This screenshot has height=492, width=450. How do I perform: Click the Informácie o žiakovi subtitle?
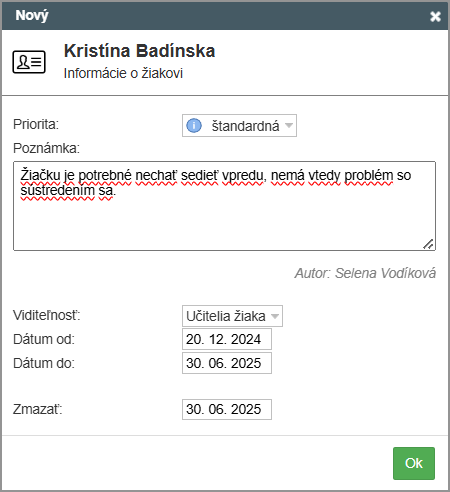pos(123,73)
